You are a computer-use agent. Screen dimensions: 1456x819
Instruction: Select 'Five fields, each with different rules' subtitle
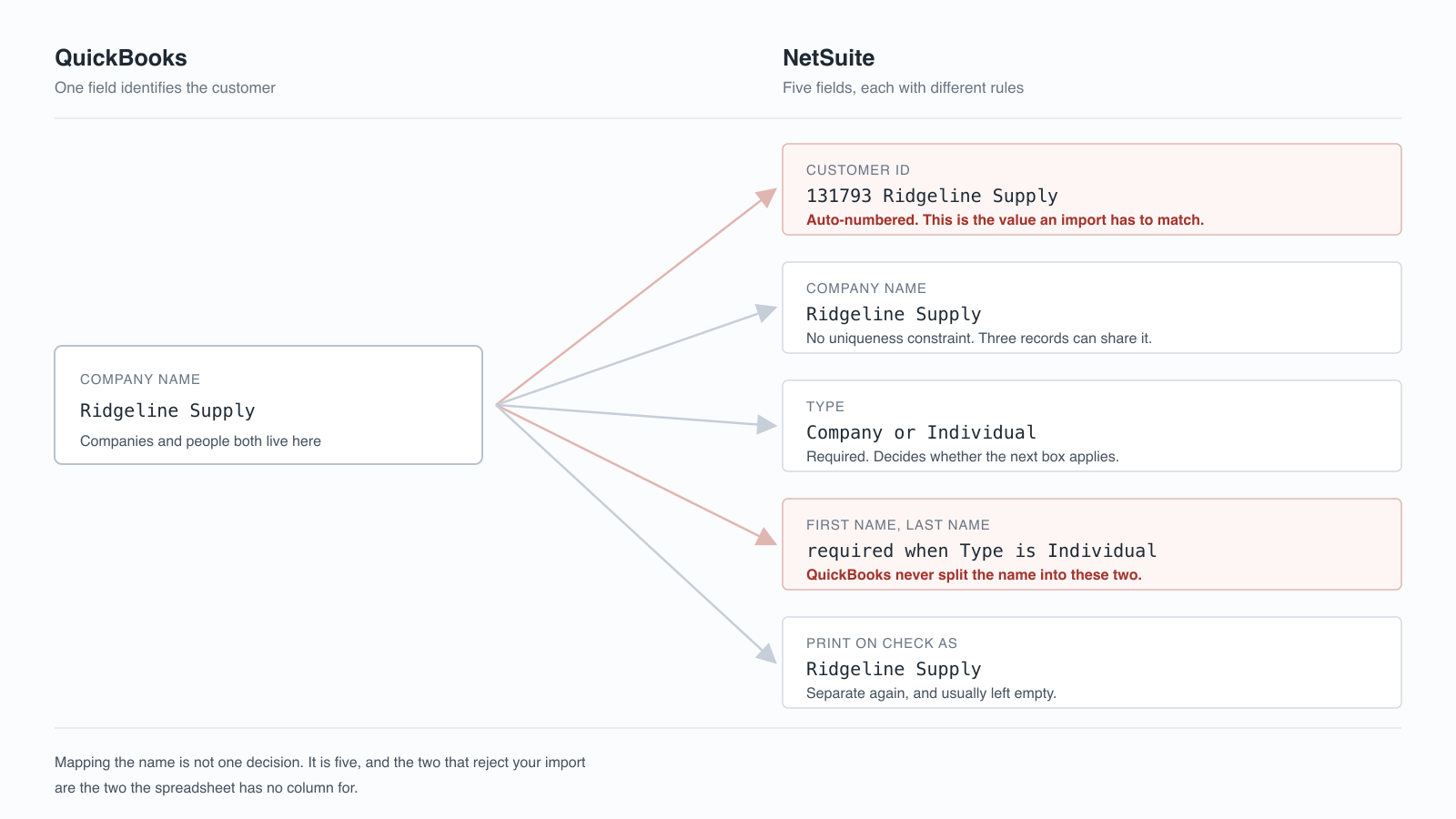click(x=903, y=88)
